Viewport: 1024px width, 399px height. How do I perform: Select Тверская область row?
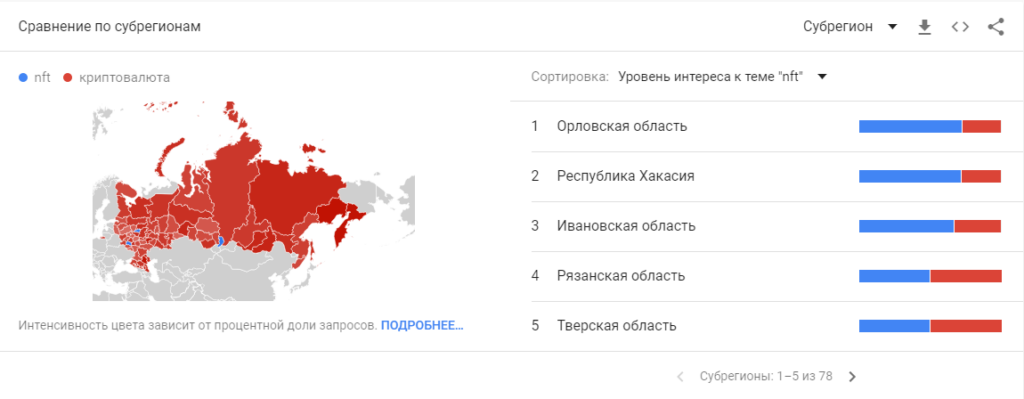(767, 325)
